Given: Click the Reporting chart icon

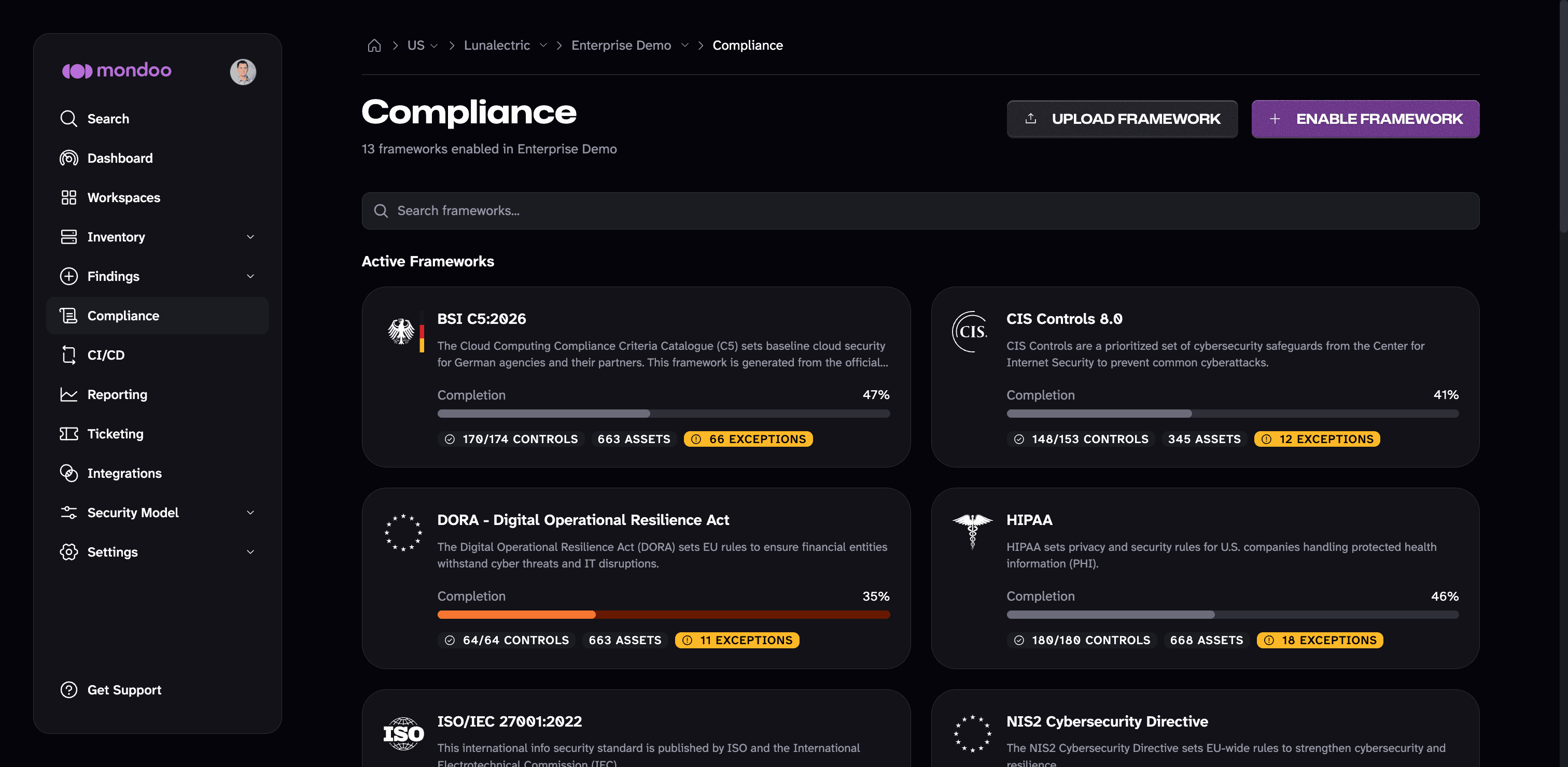Looking at the screenshot, I should [69, 394].
